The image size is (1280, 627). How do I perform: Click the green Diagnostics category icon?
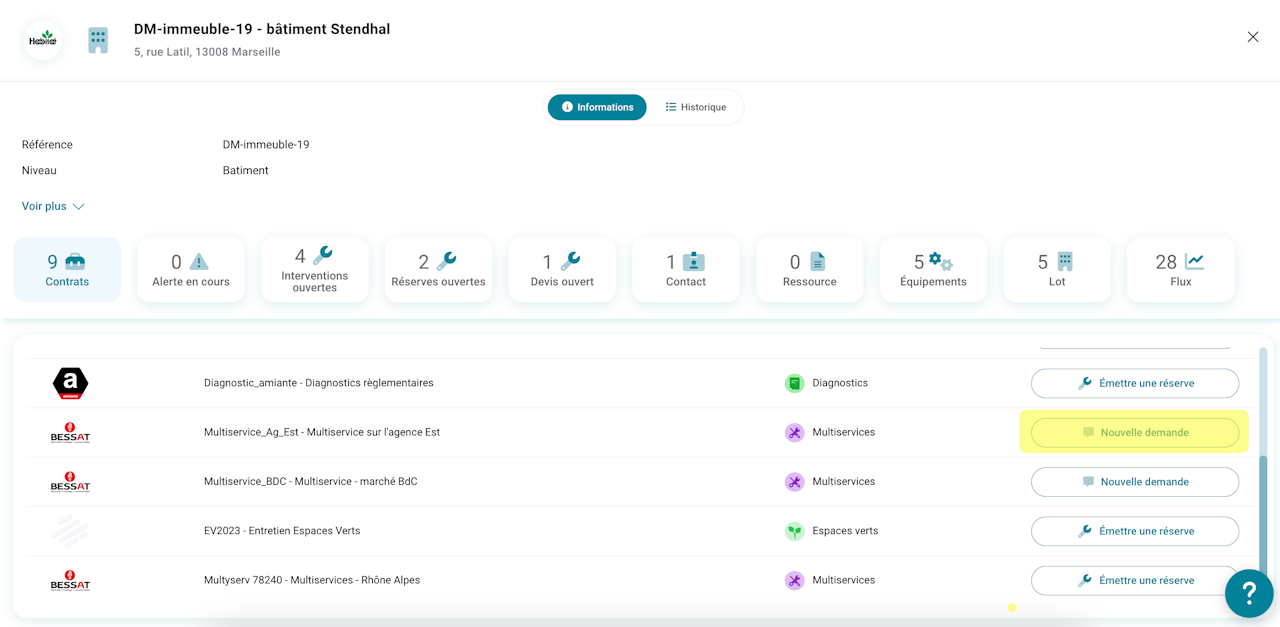click(x=794, y=383)
